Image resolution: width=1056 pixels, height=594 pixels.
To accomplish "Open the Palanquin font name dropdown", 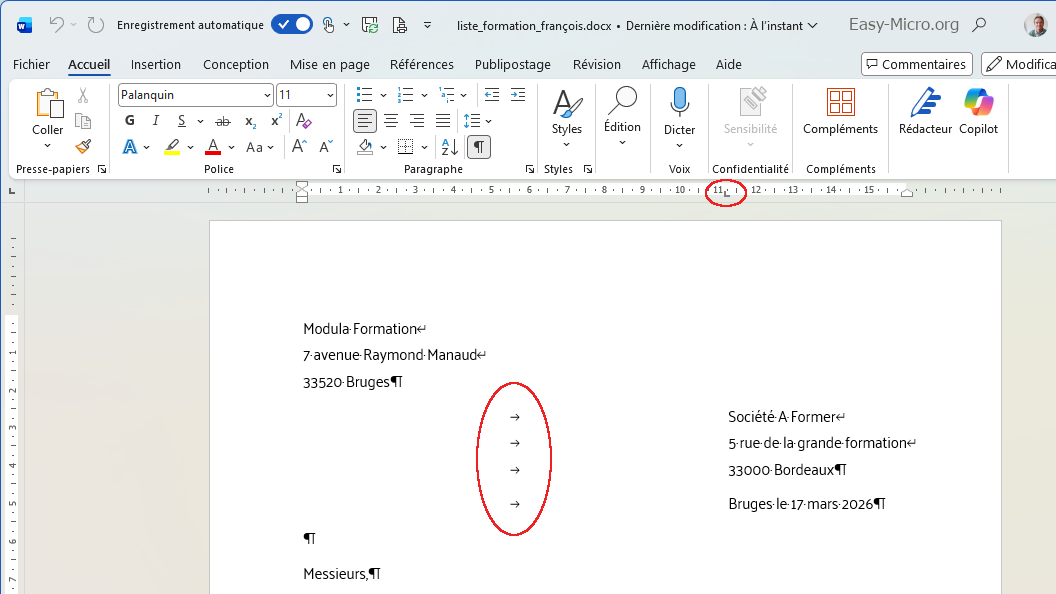I will click(267, 95).
